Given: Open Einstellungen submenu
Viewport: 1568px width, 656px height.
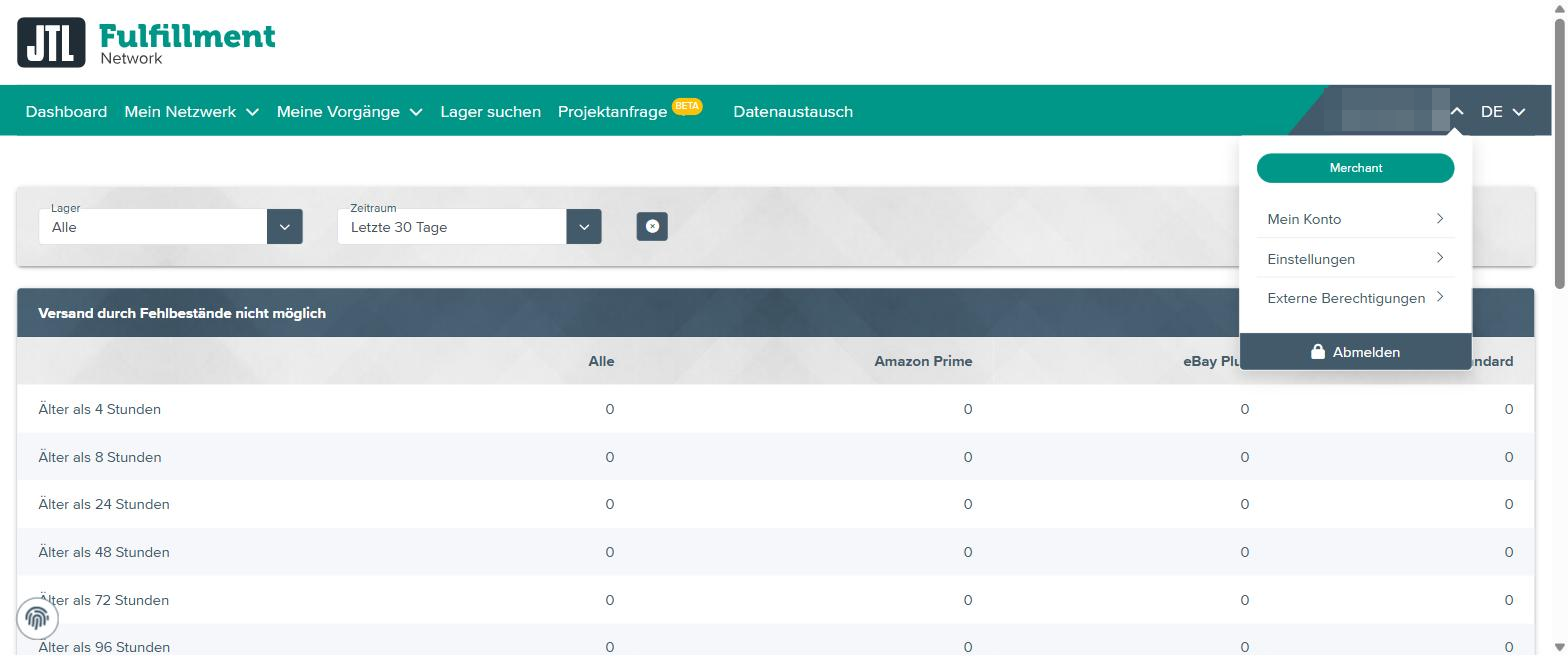Looking at the screenshot, I should 1355,259.
